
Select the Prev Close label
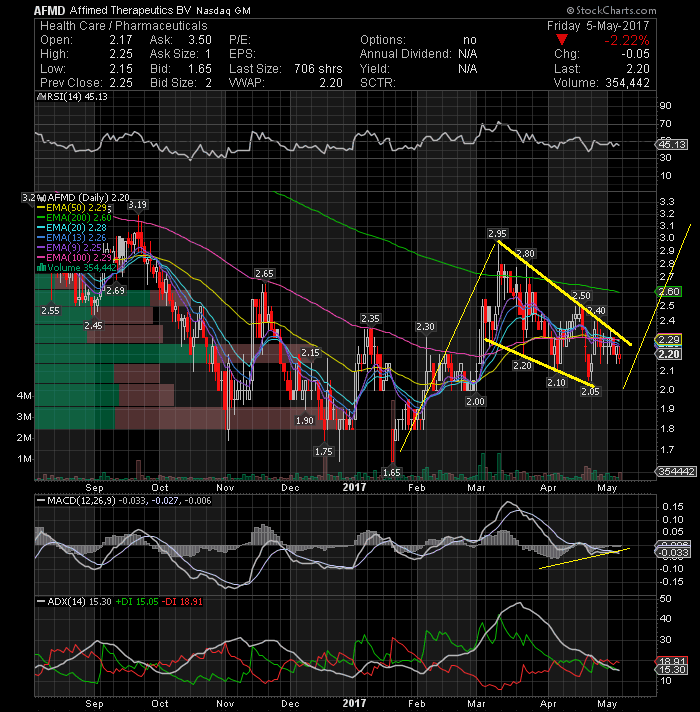point(71,83)
